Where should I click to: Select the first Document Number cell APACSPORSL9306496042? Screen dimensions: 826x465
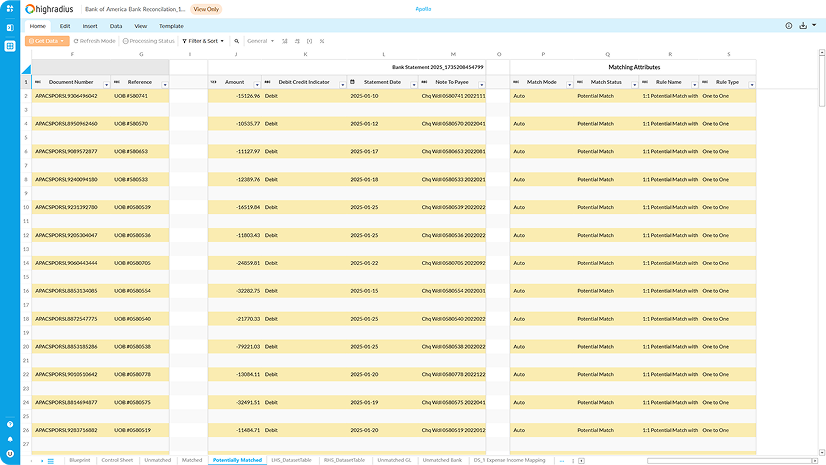pos(66,96)
